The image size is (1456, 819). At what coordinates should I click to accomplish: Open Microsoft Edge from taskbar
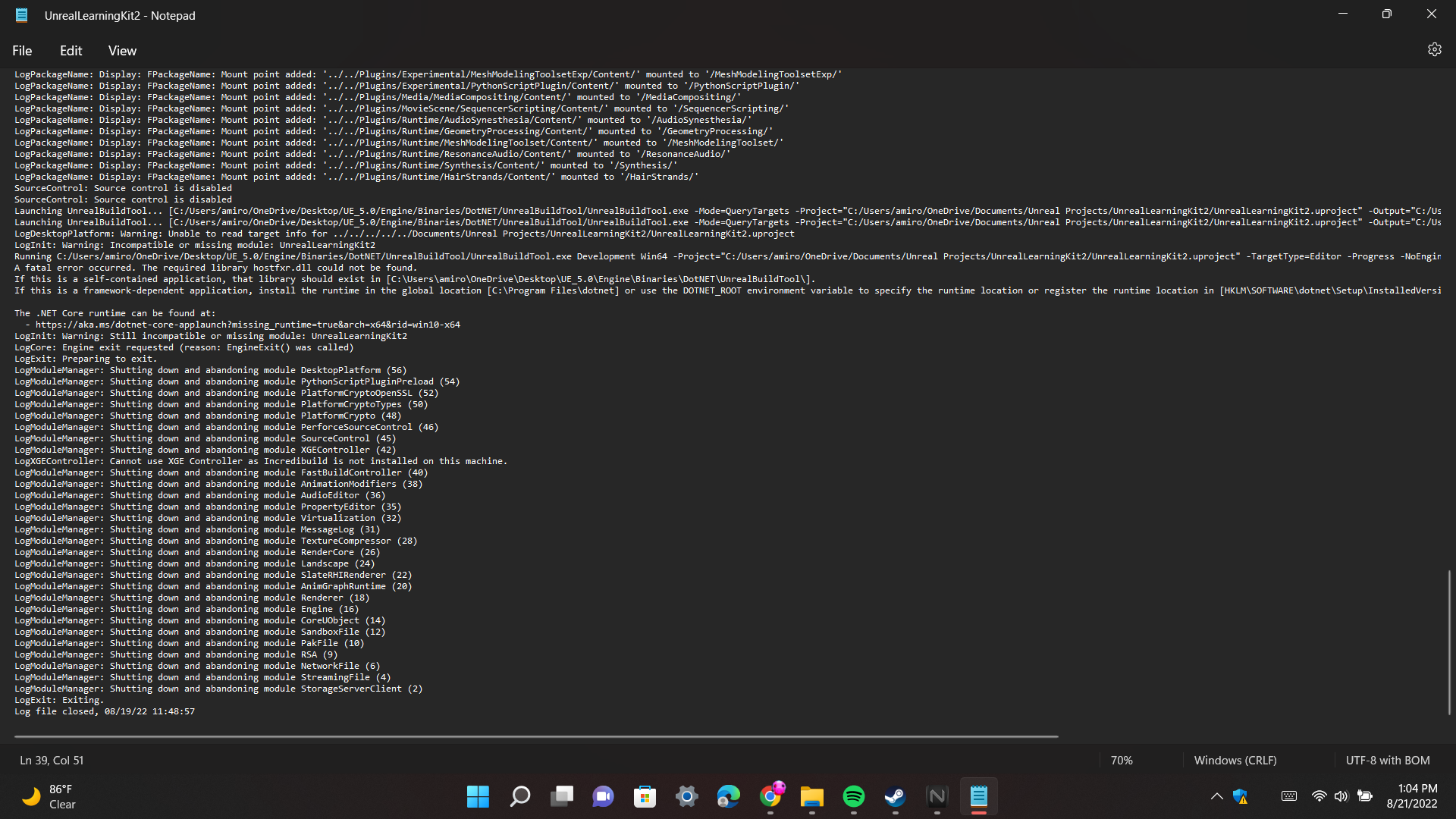click(x=729, y=796)
